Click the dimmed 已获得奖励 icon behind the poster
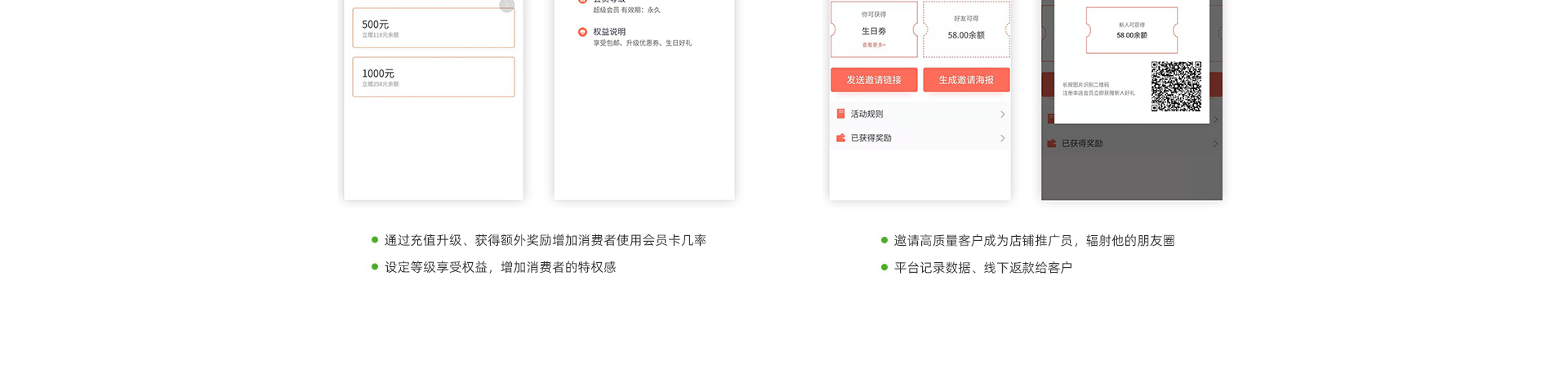The height and width of the screenshot is (383, 1568). point(1051,144)
